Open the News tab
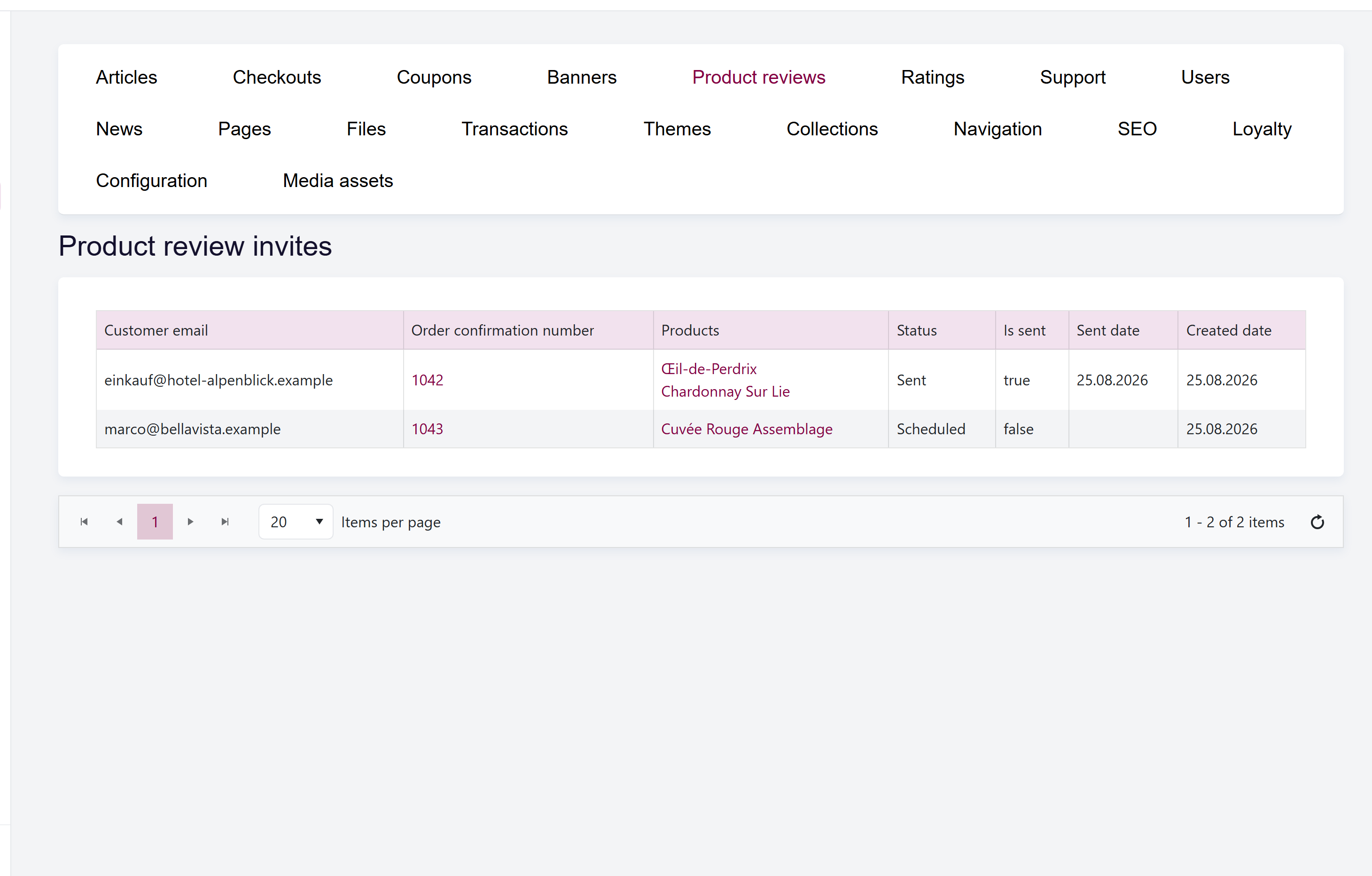1372x876 pixels. pyautogui.click(x=119, y=129)
